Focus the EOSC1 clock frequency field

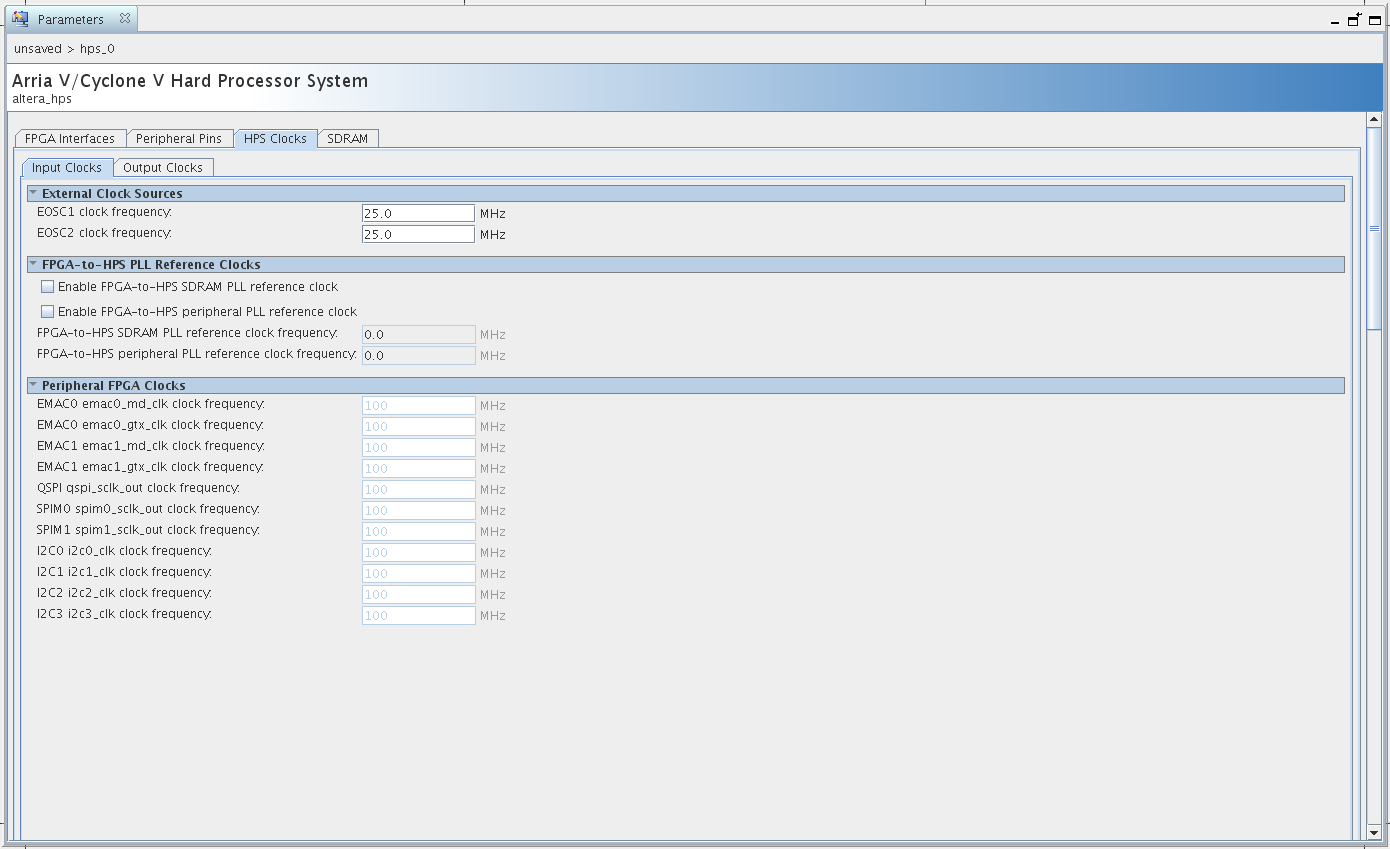point(418,213)
